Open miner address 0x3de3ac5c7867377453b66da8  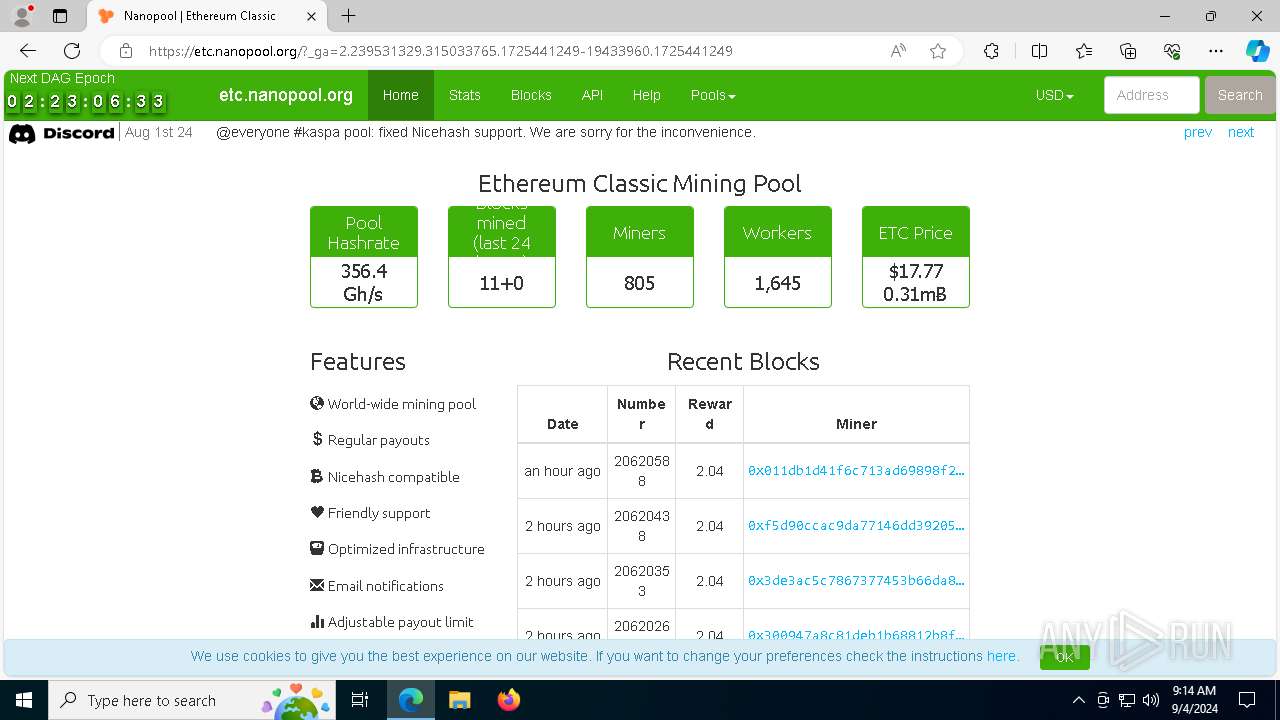pyautogui.click(x=856, y=580)
